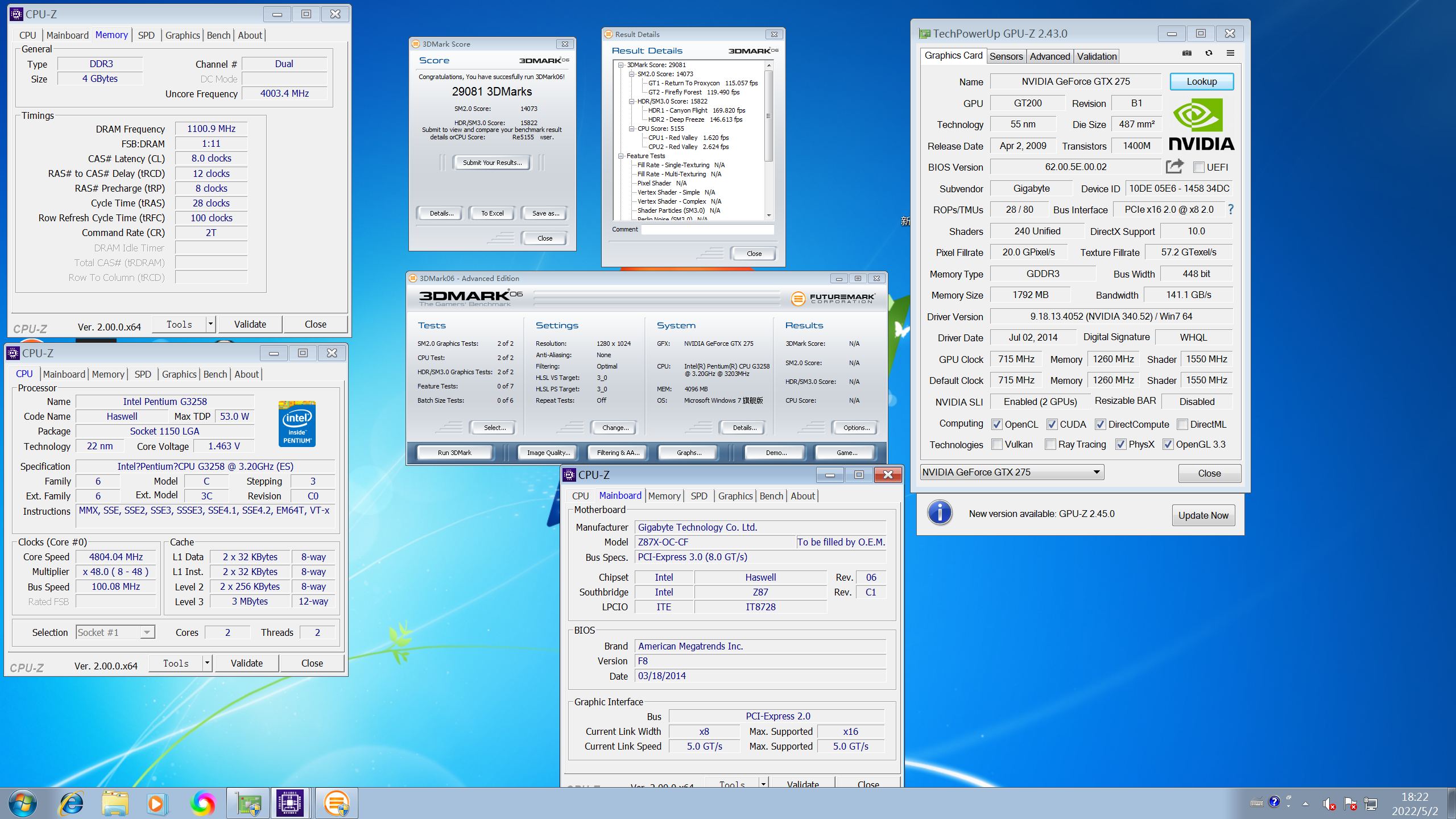Click Validate in CPU-Z Memory window
Viewport: 1456px width, 819px height.
click(x=250, y=324)
